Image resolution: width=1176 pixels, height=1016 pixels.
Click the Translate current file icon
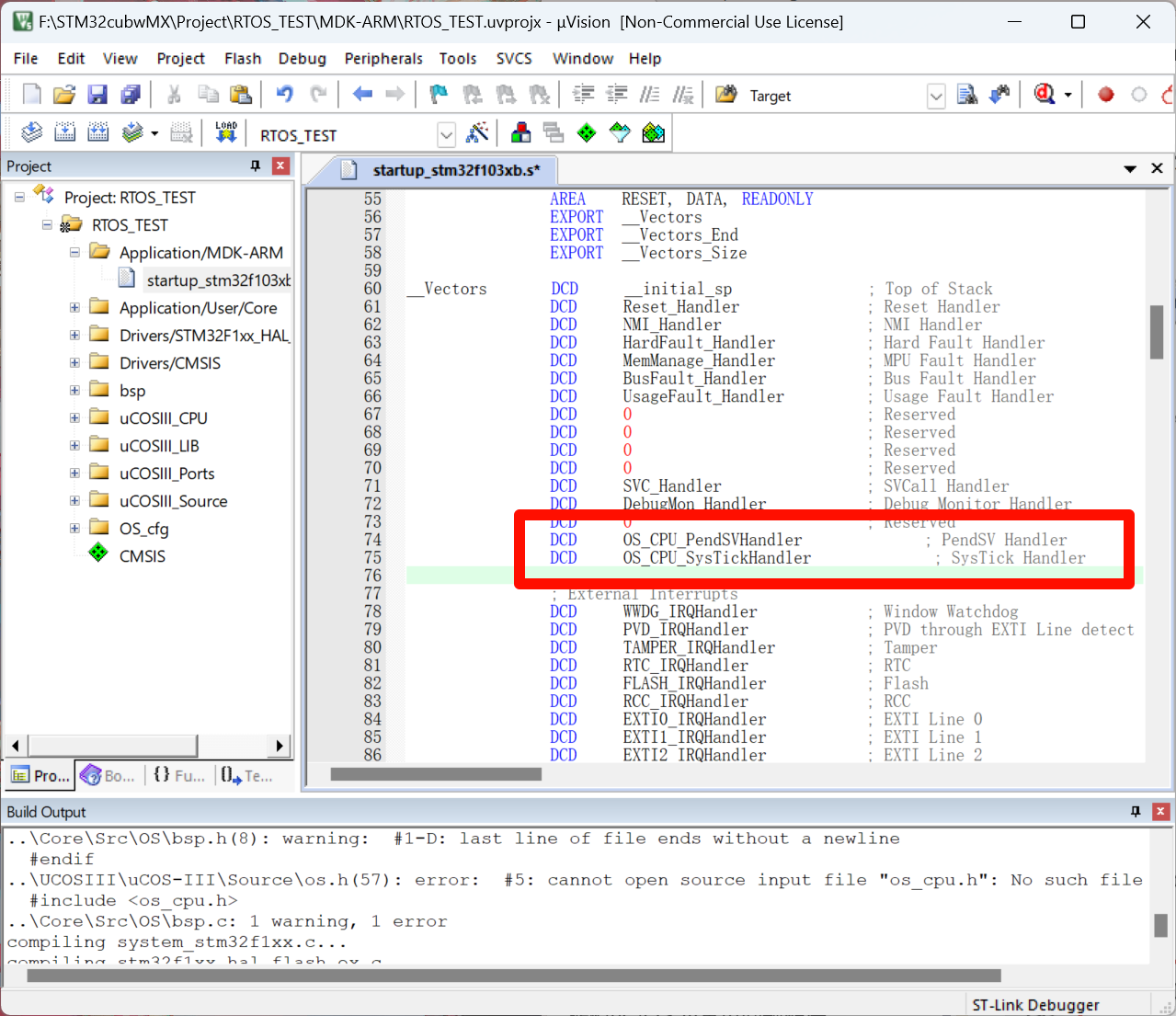coord(31,133)
